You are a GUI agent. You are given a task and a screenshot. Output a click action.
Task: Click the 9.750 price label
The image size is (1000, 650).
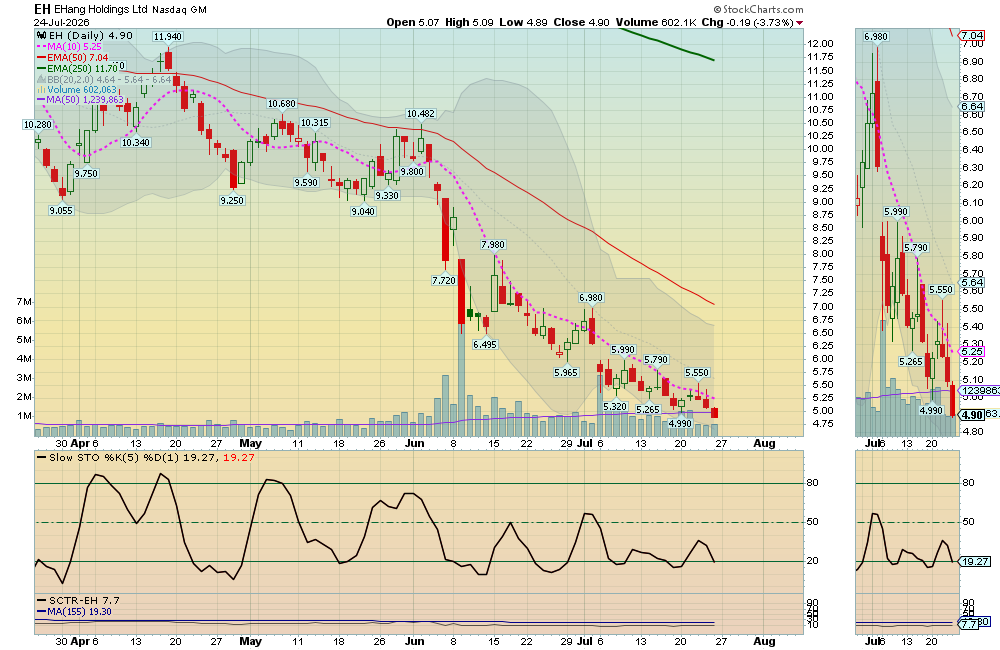(x=86, y=173)
